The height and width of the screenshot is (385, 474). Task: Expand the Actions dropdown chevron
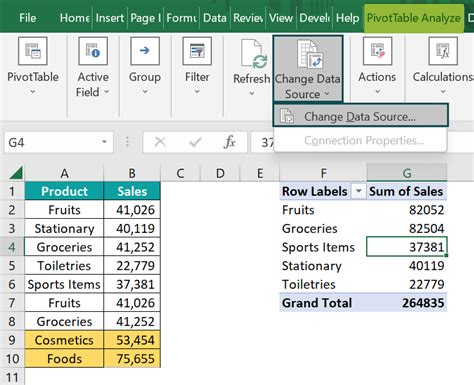click(377, 91)
